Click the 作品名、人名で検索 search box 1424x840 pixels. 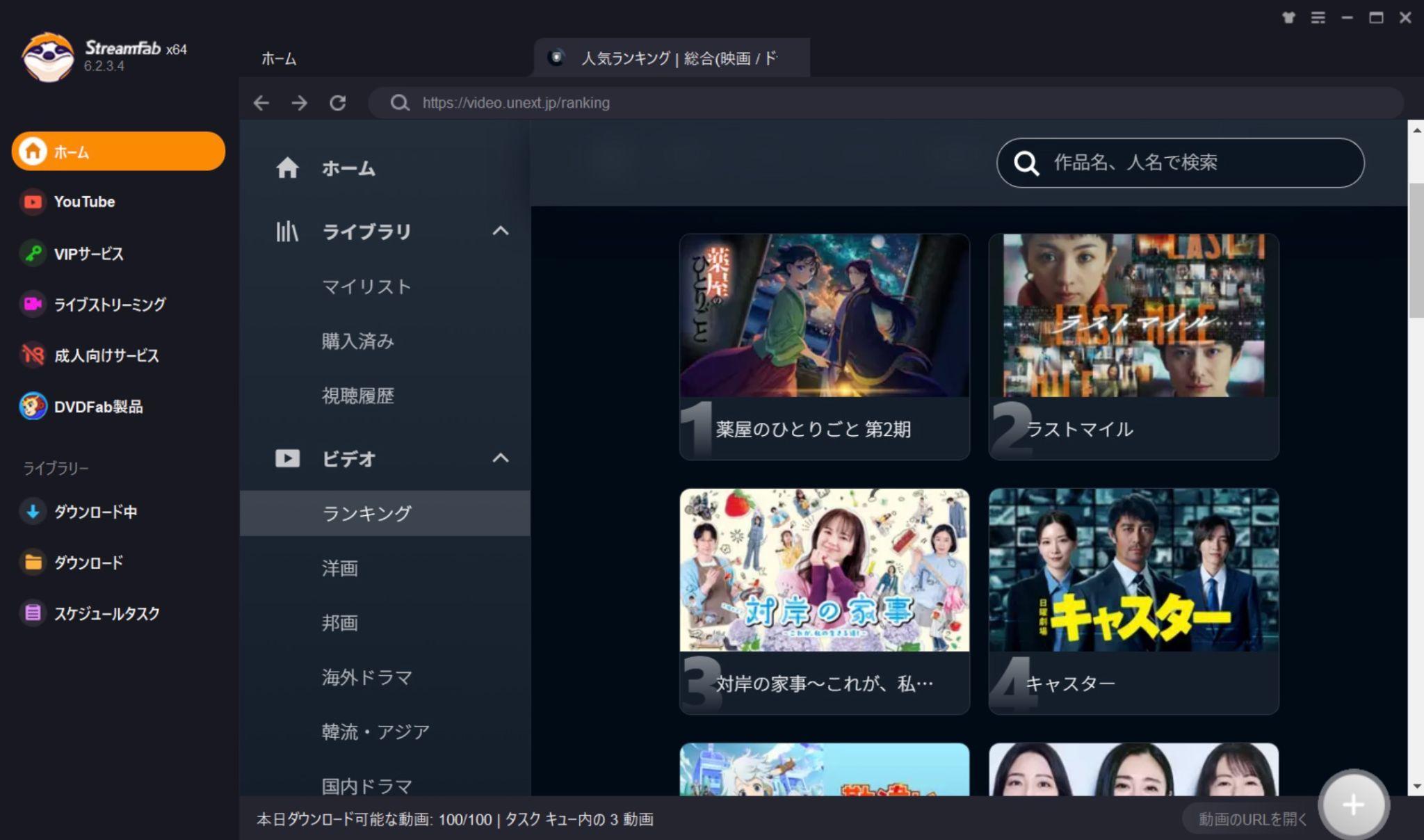[x=1180, y=163]
